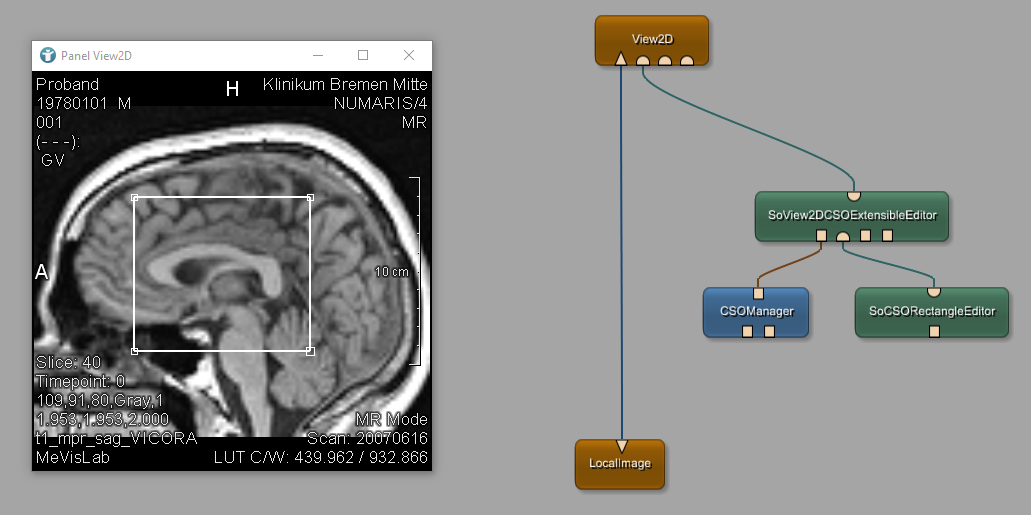
Task: Click the top-left handle of the rectangle contour
Action: pos(135,198)
